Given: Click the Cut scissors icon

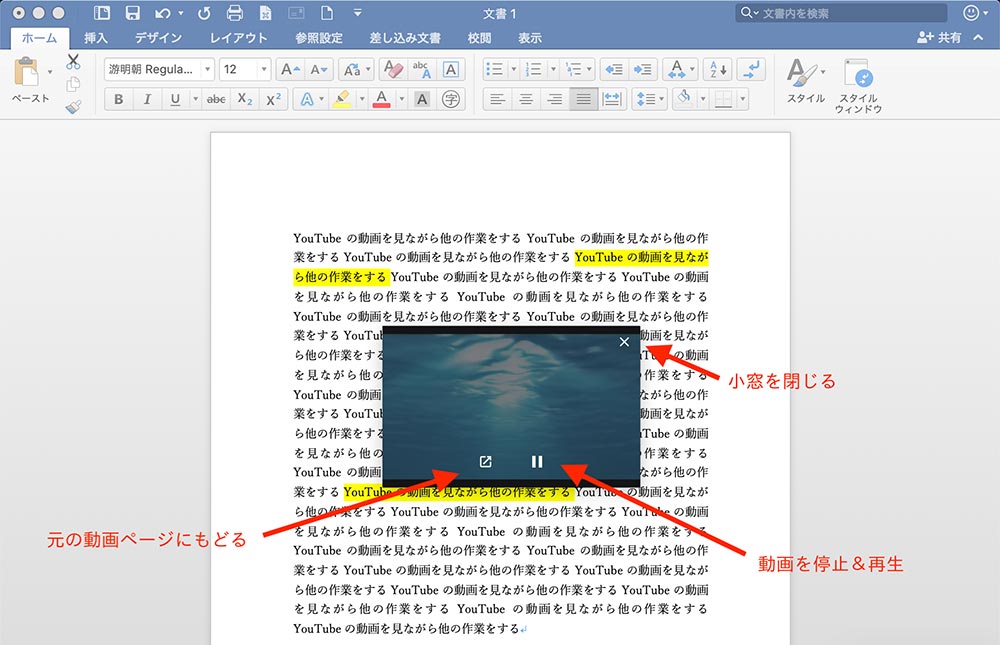Looking at the screenshot, I should [x=73, y=62].
